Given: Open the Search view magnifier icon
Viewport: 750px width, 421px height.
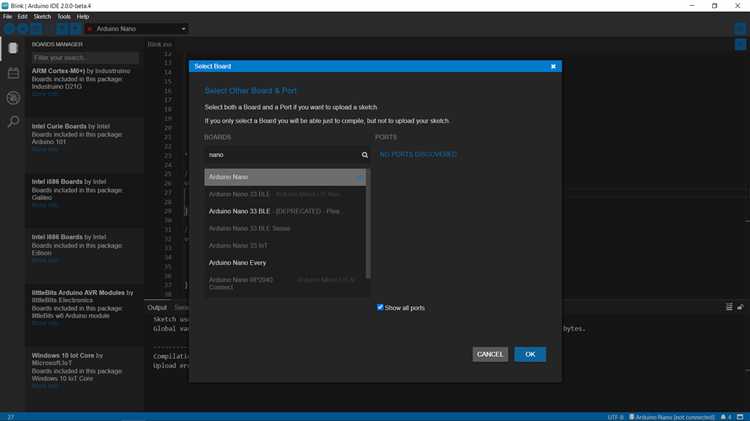Looking at the screenshot, I should [13, 122].
